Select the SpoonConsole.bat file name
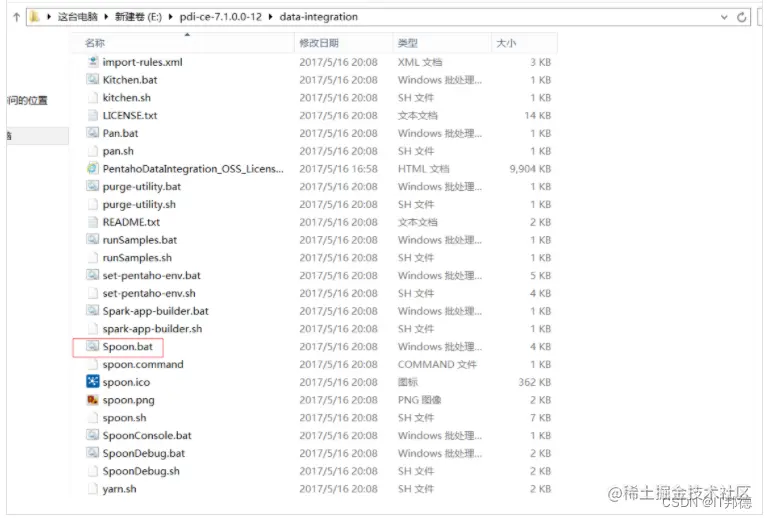767x518 pixels. 147,435
